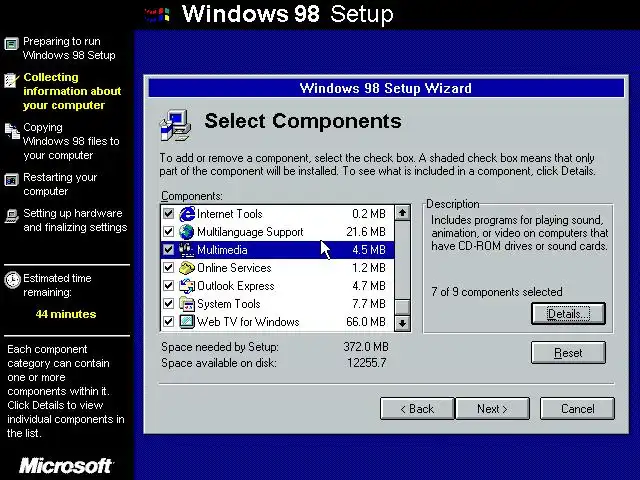Click the computer icon beside Select Components
The image size is (640, 480).
176,125
